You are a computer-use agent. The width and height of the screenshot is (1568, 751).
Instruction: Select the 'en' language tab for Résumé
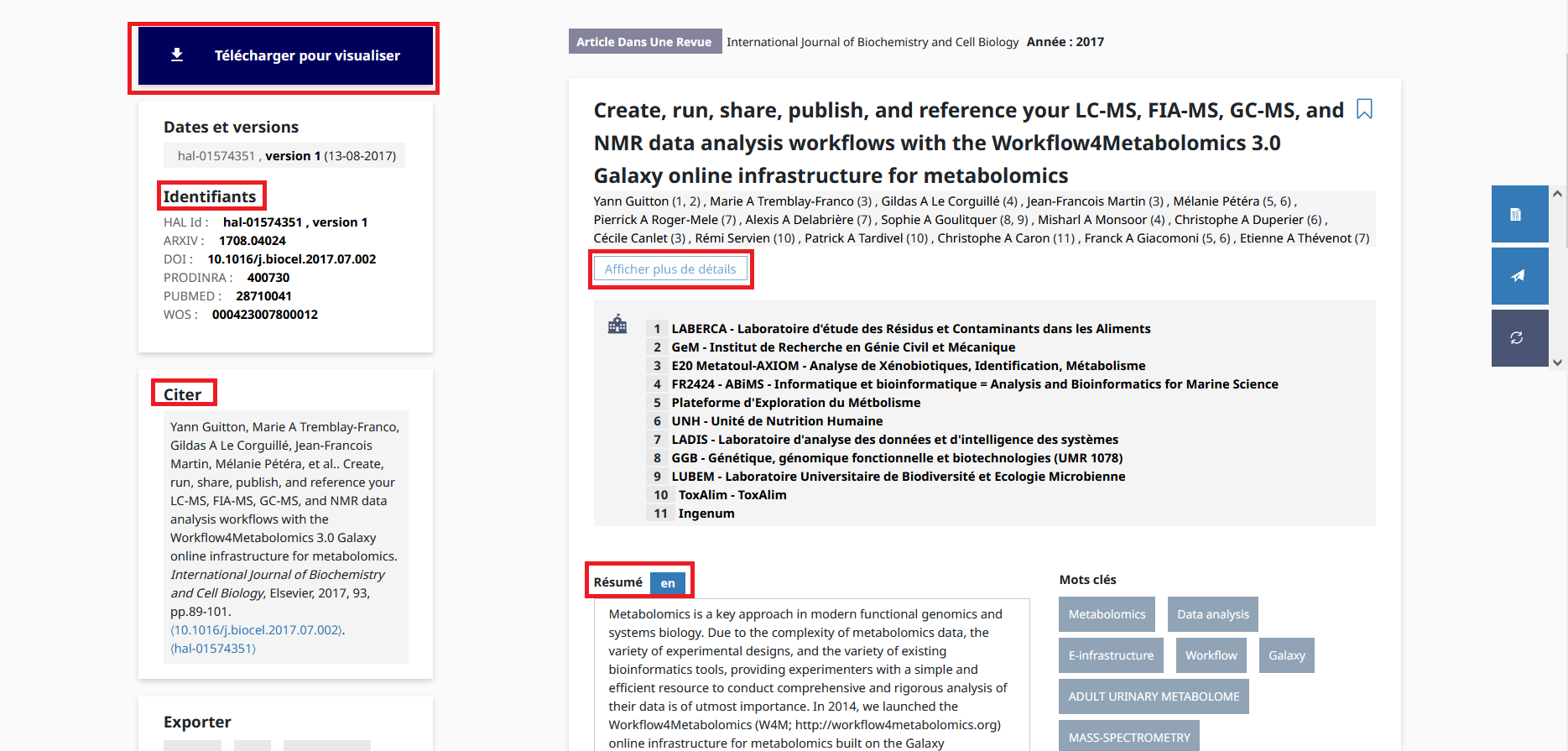click(668, 583)
